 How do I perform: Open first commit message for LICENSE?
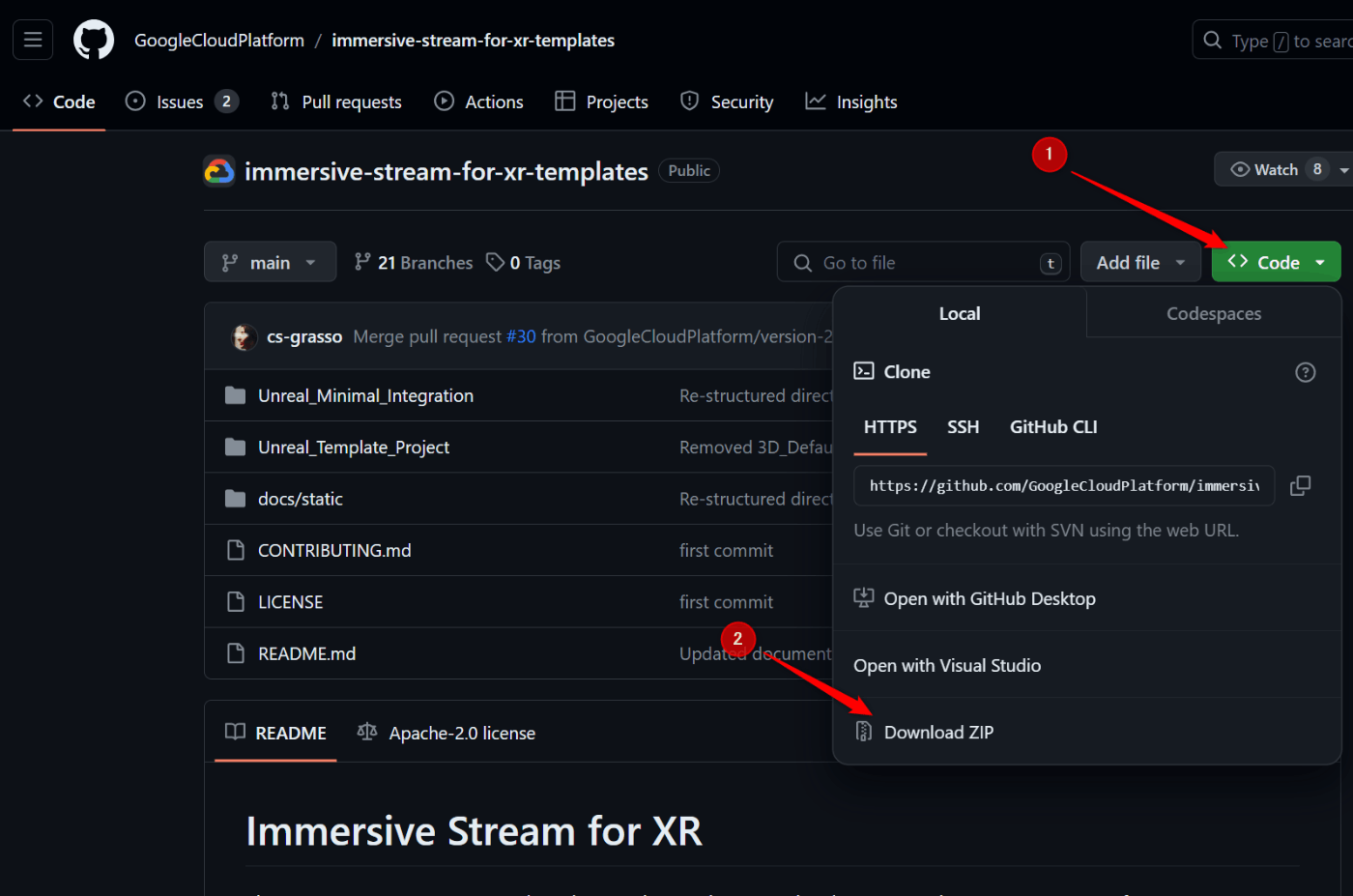click(x=726, y=602)
